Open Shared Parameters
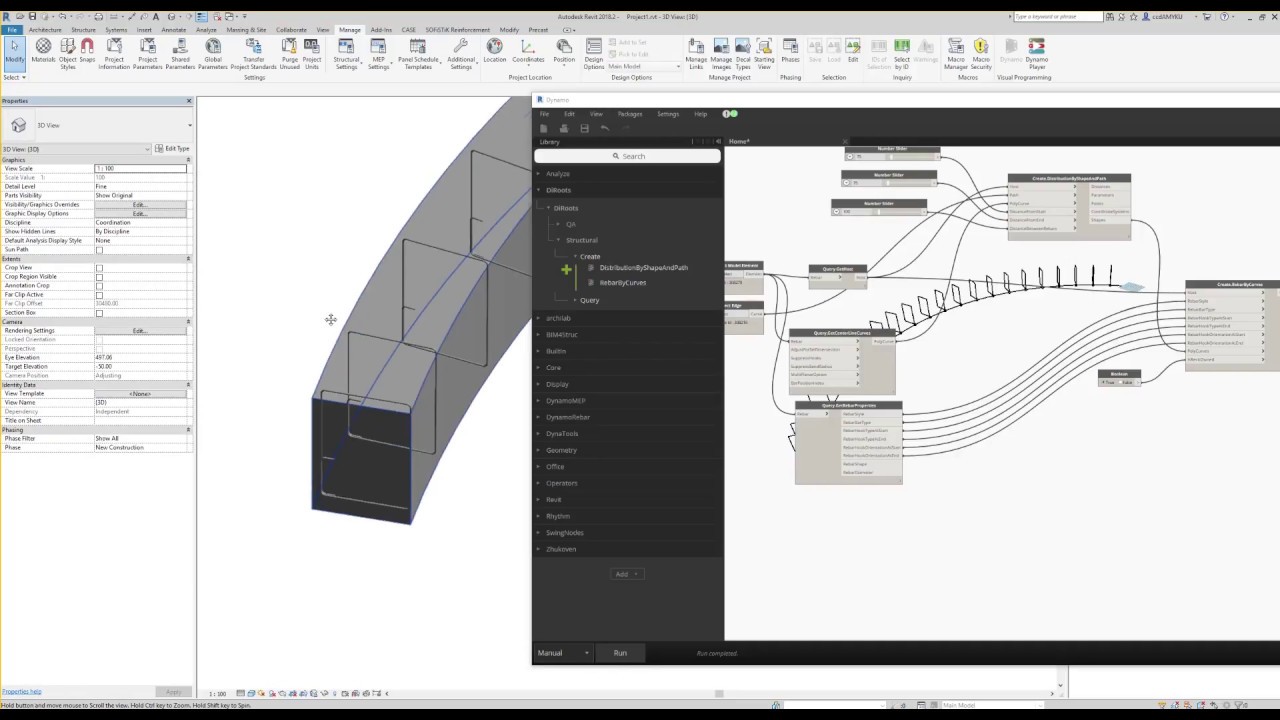 pyautogui.click(x=180, y=54)
